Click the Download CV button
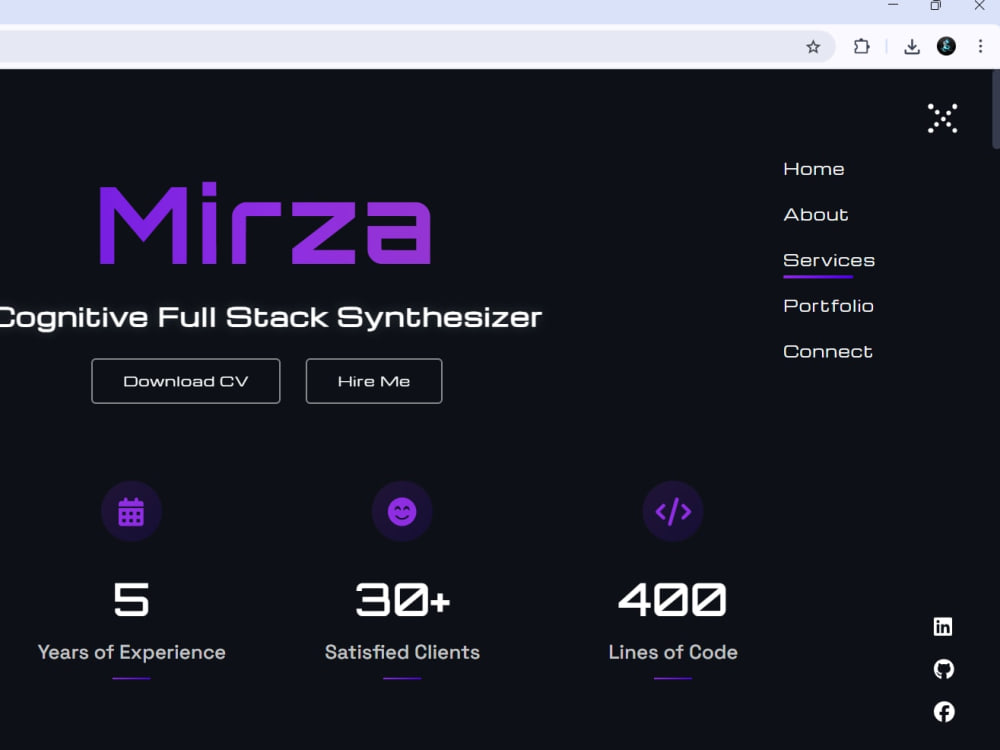Screen dimensions: 1000x750 pos(186,381)
